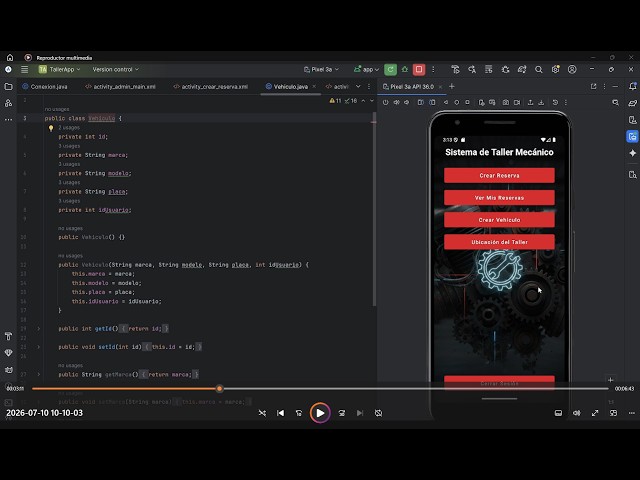Go to the previous highlighted error arrow
The height and width of the screenshot is (480, 640).
point(363,101)
